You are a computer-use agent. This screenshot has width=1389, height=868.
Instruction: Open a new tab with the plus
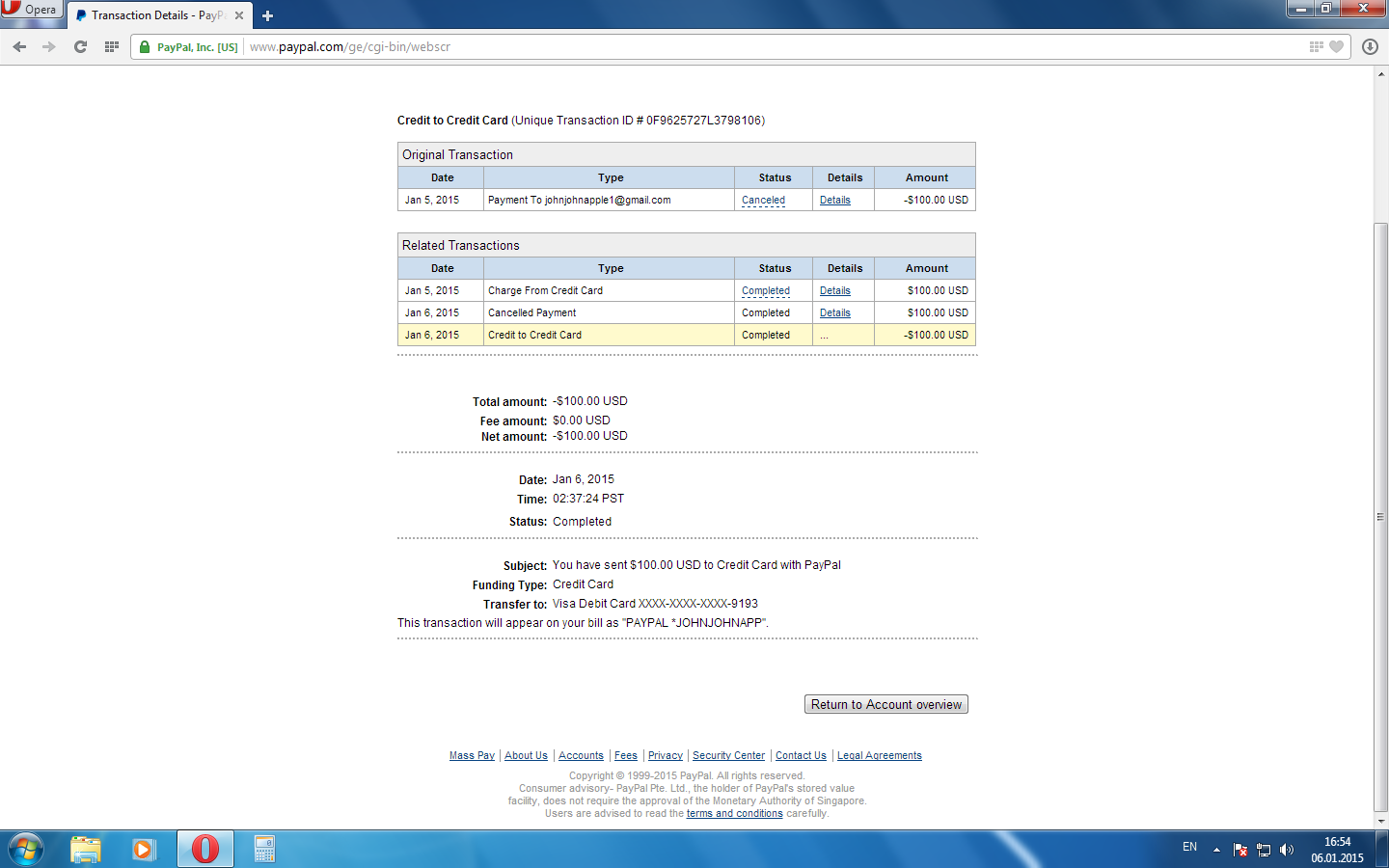267,15
